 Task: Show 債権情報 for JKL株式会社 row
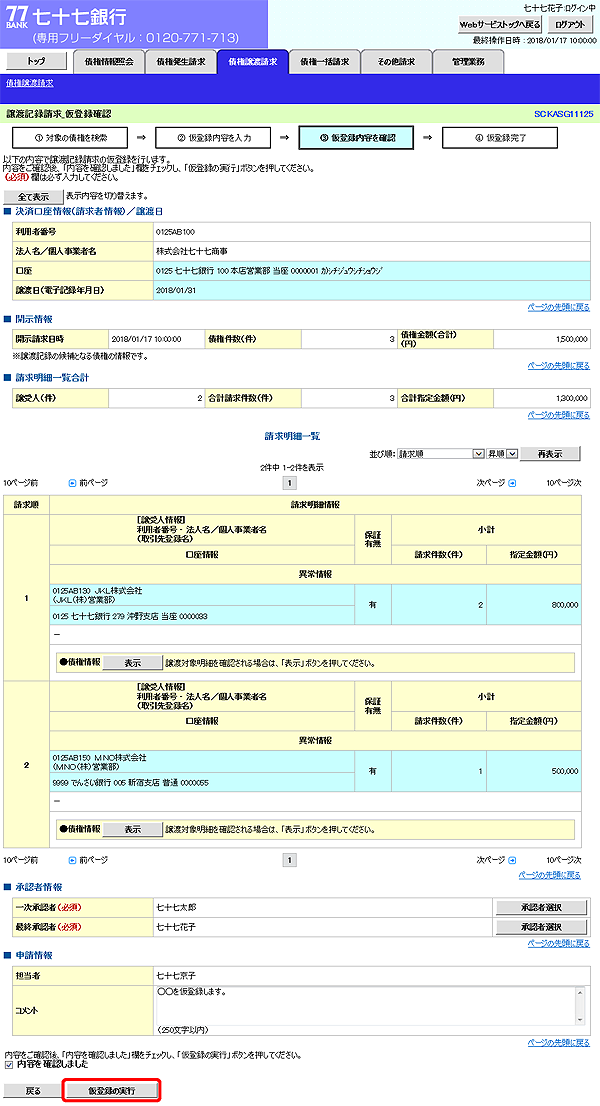click(x=133, y=663)
